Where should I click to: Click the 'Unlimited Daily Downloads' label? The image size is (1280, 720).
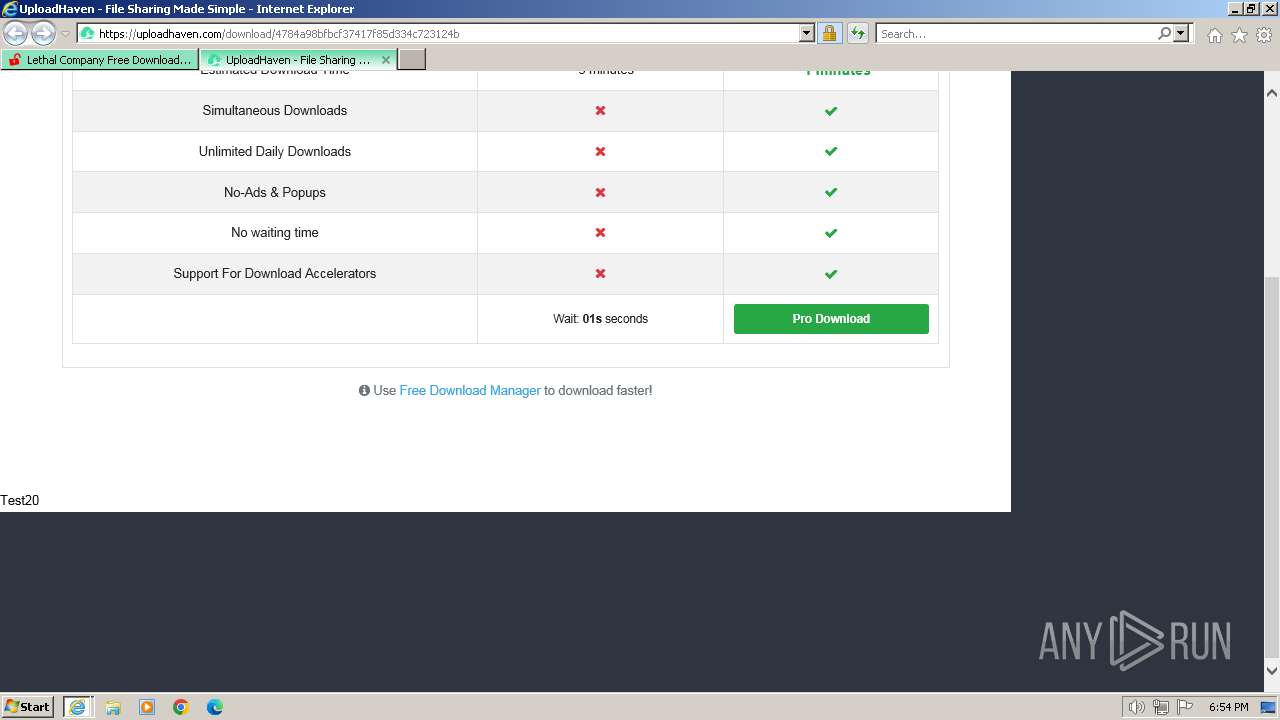tap(275, 152)
